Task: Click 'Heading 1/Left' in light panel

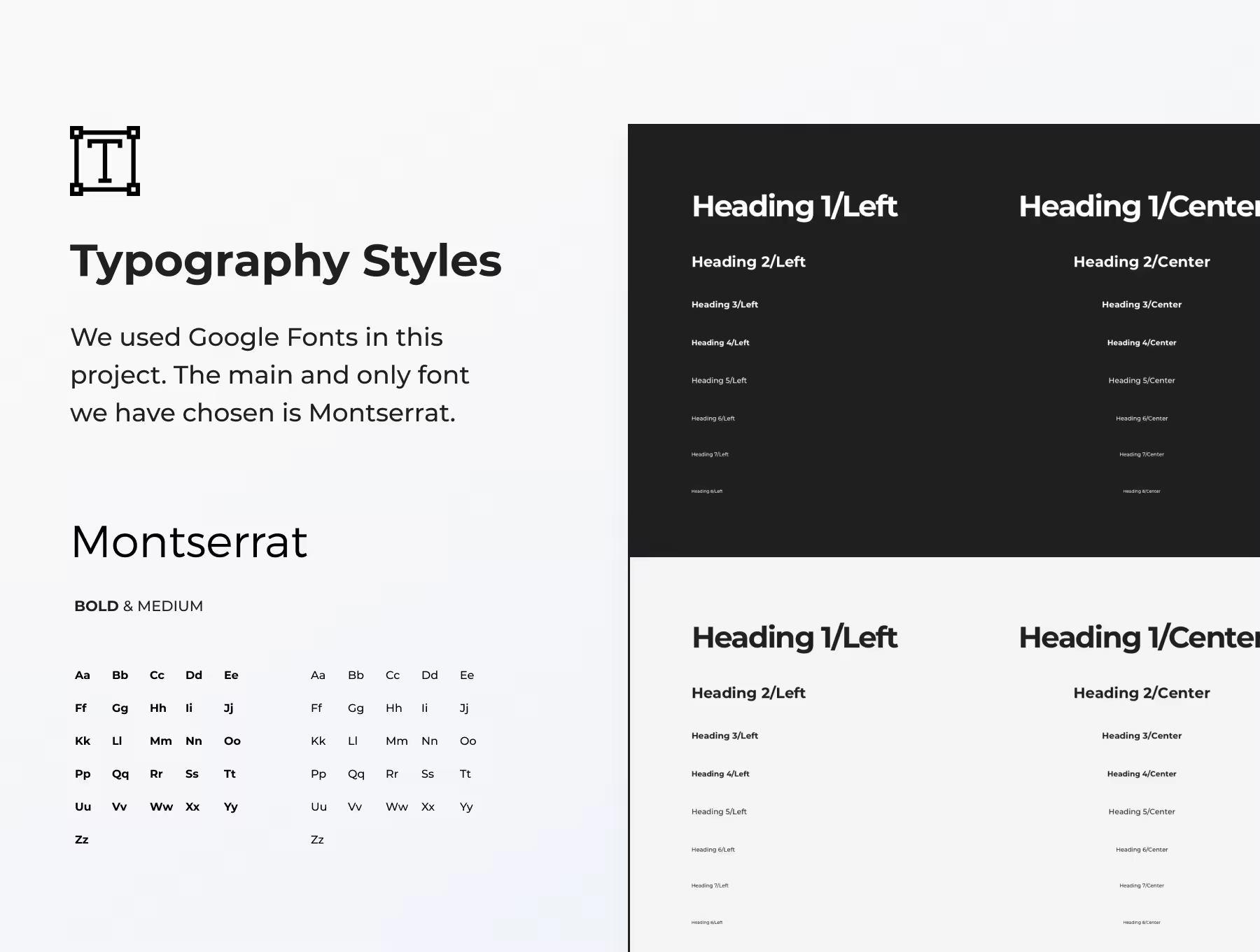Action: [x=794, y=638]
